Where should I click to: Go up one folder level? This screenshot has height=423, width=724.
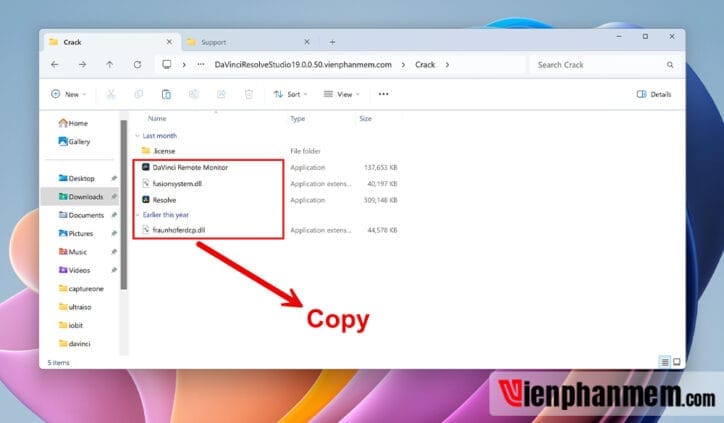pos(109,65)
